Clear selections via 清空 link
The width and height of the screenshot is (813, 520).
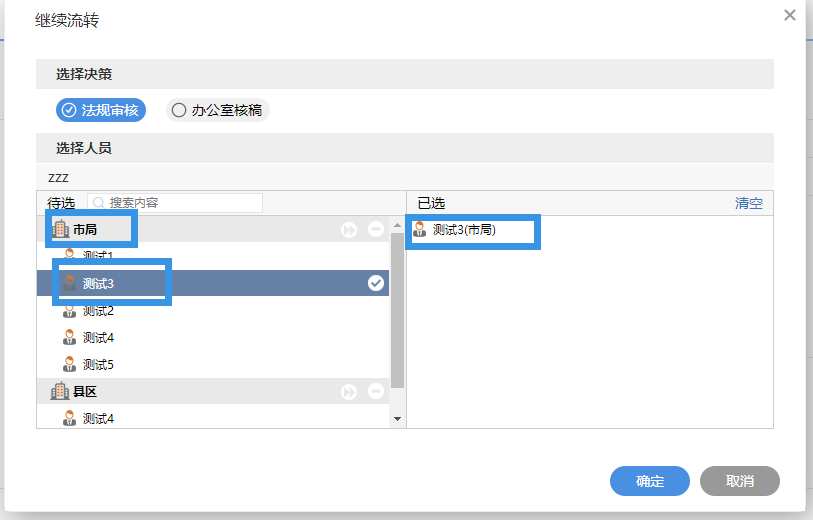(749, 203)
